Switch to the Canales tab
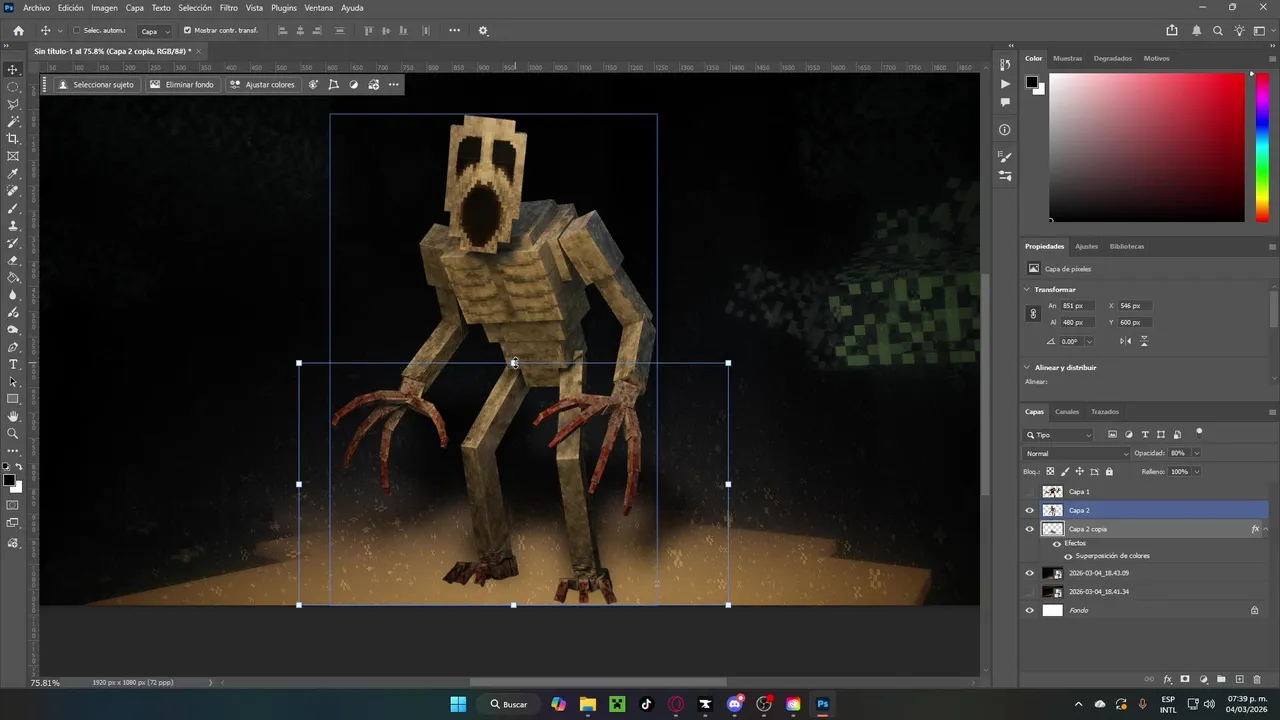 point(1067,412)
